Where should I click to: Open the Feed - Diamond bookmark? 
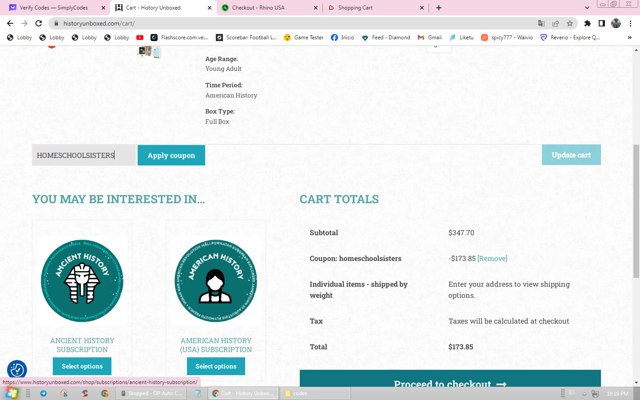point(386,38)
